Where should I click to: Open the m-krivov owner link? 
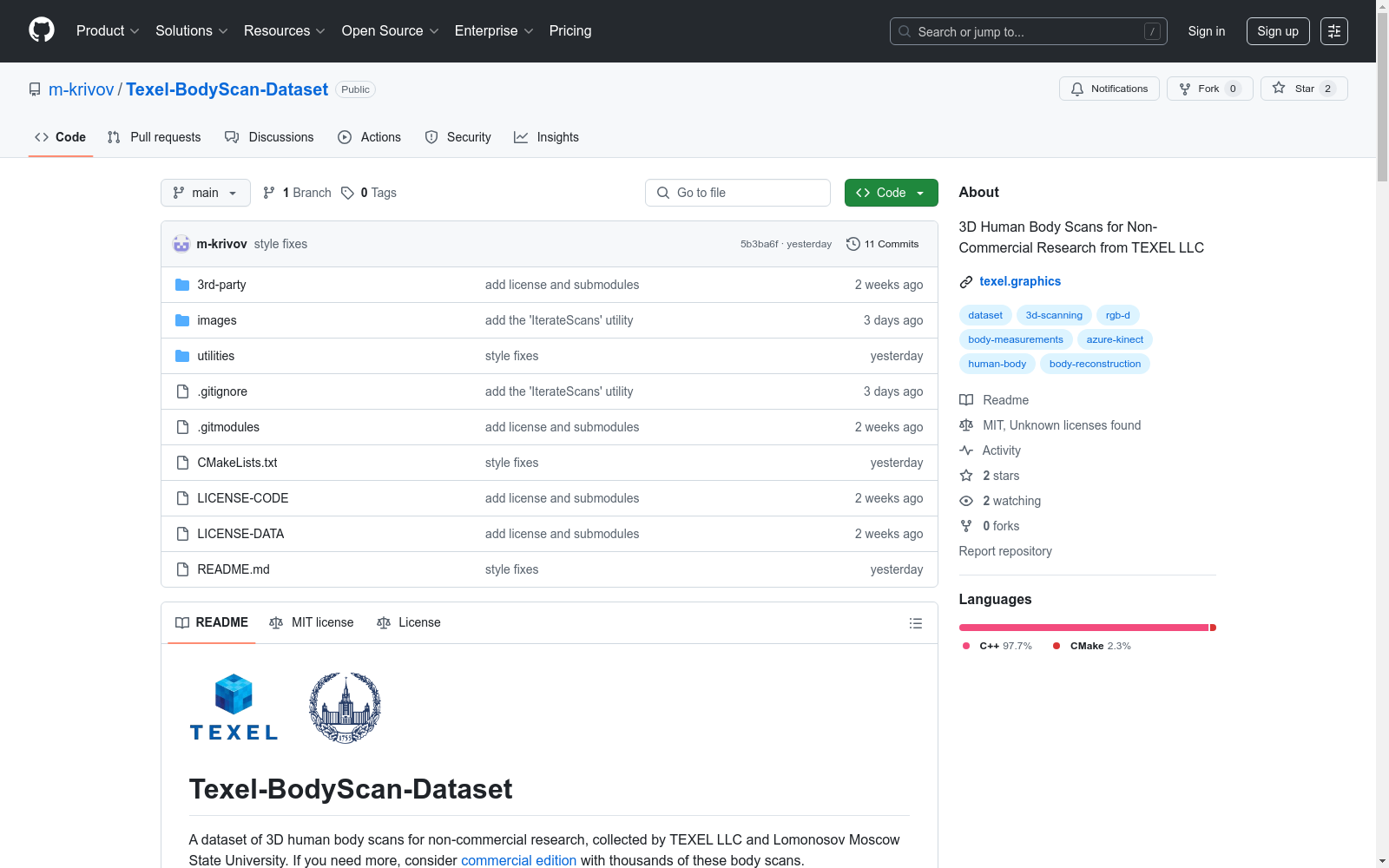point(82,89)
